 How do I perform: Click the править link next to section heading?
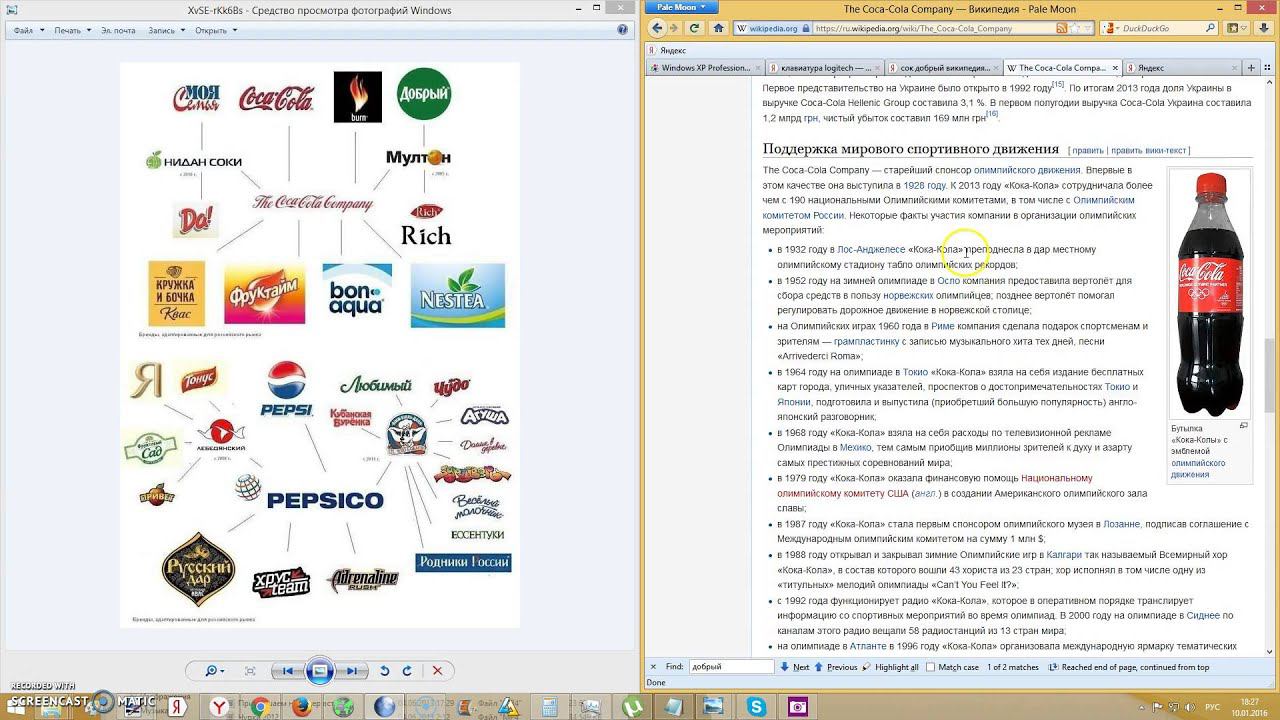(x=1089, y=151)
